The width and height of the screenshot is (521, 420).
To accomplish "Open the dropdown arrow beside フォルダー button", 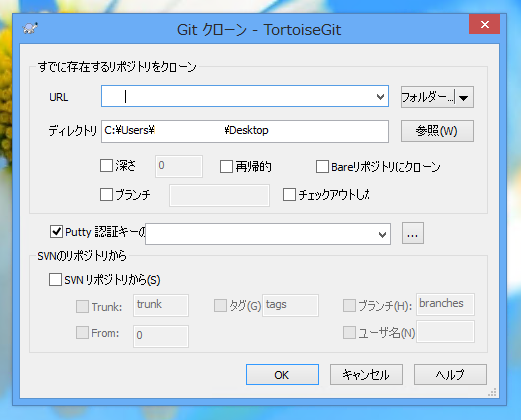I will tap(464, 98).
